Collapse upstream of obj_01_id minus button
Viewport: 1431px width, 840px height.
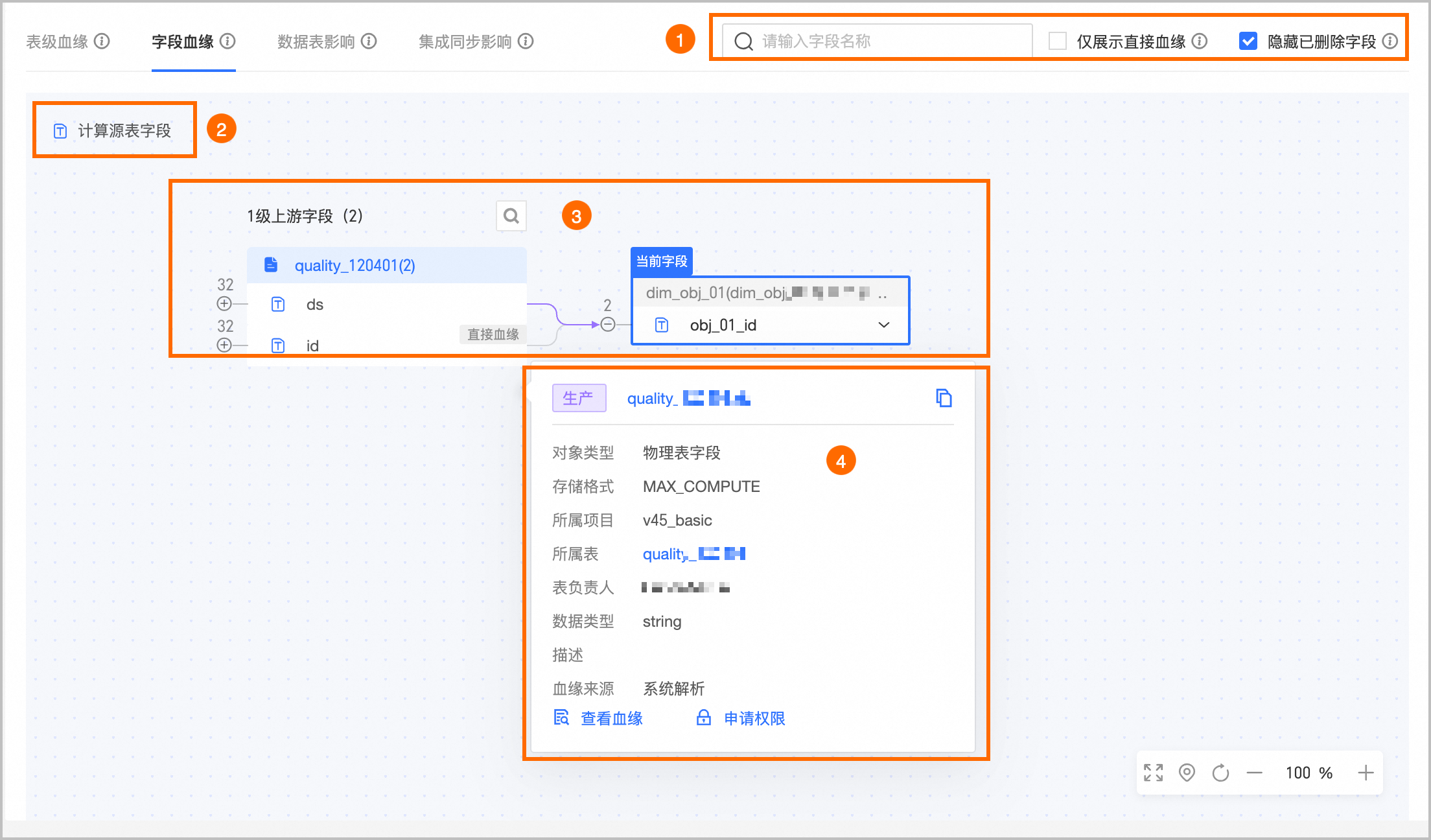pyautogui.click(x=607, y=324)
